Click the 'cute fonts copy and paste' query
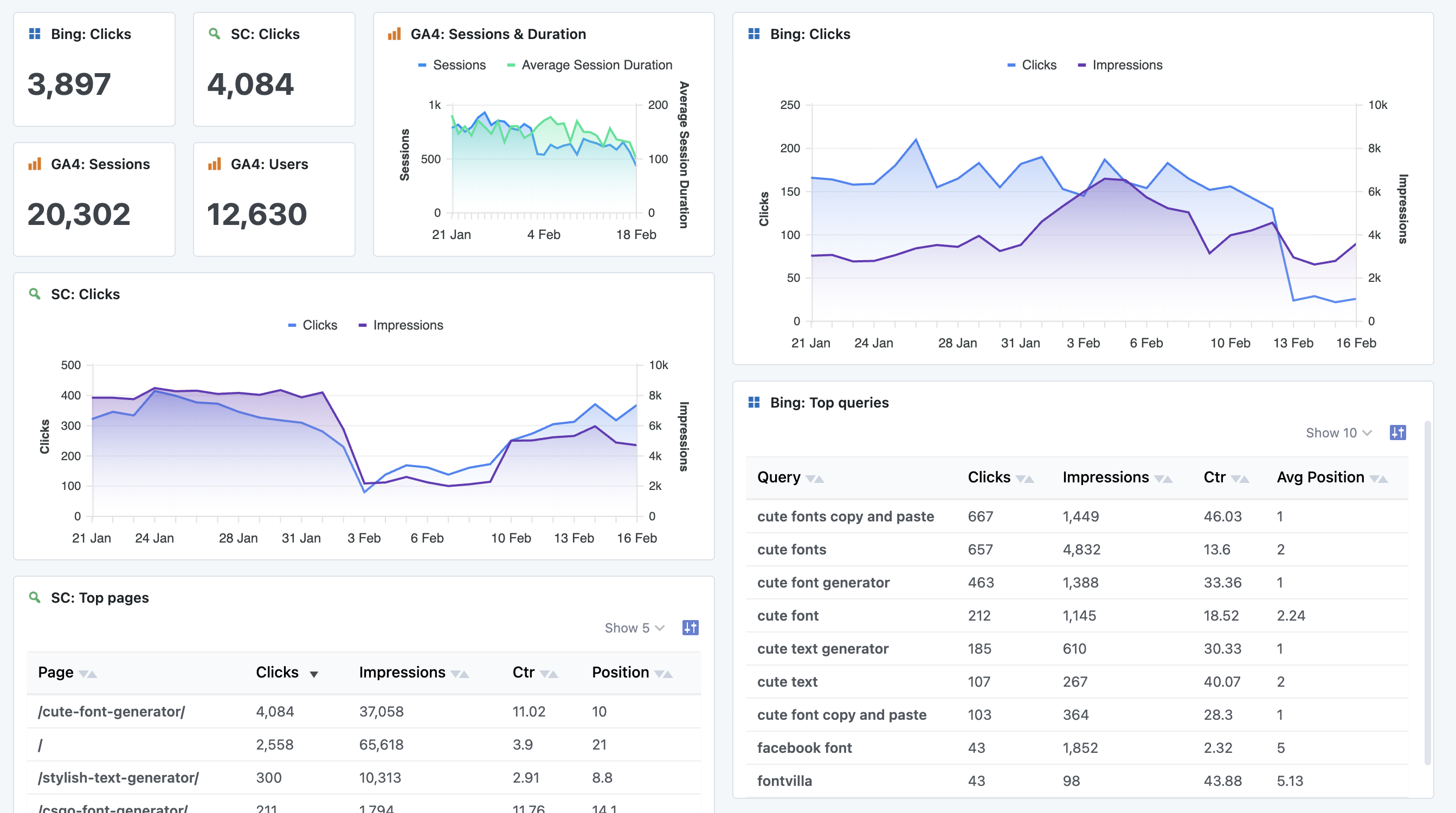1456x813 pixels. (x=845, y=517)
